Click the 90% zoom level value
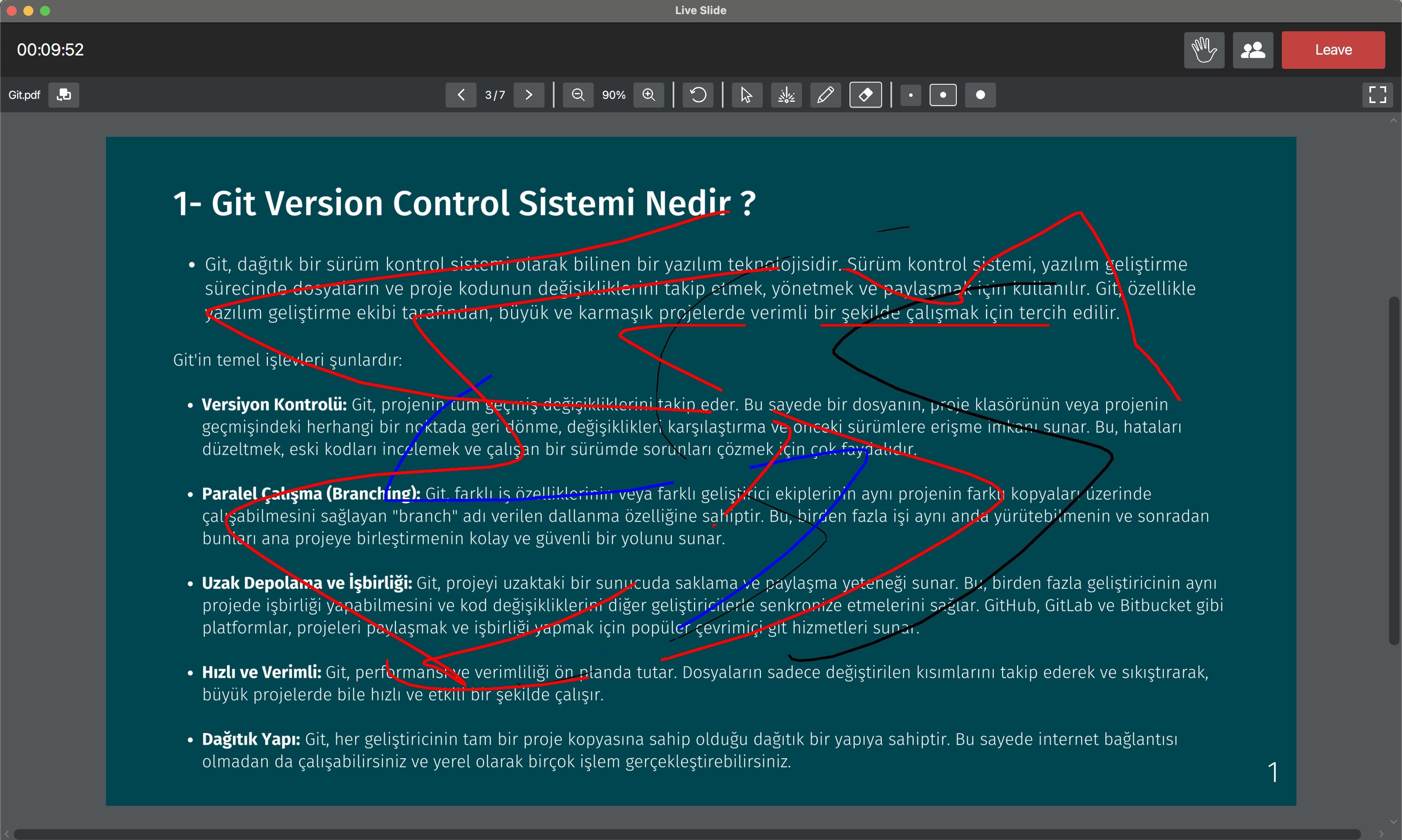This screenshot has height=840, width=1402. [x=614, y=95]
